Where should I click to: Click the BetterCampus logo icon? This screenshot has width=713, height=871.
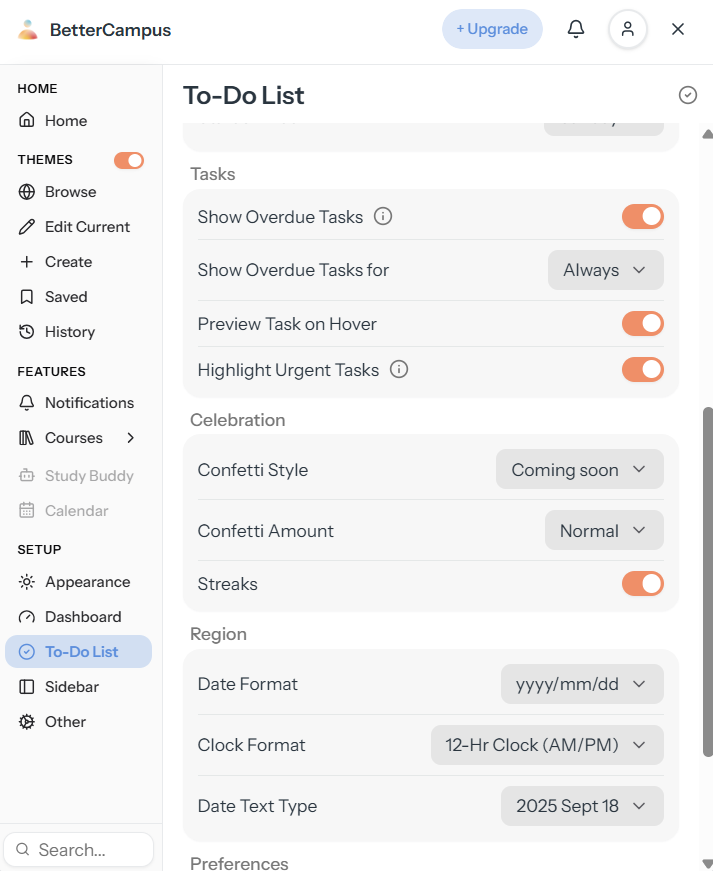[28, 29]
